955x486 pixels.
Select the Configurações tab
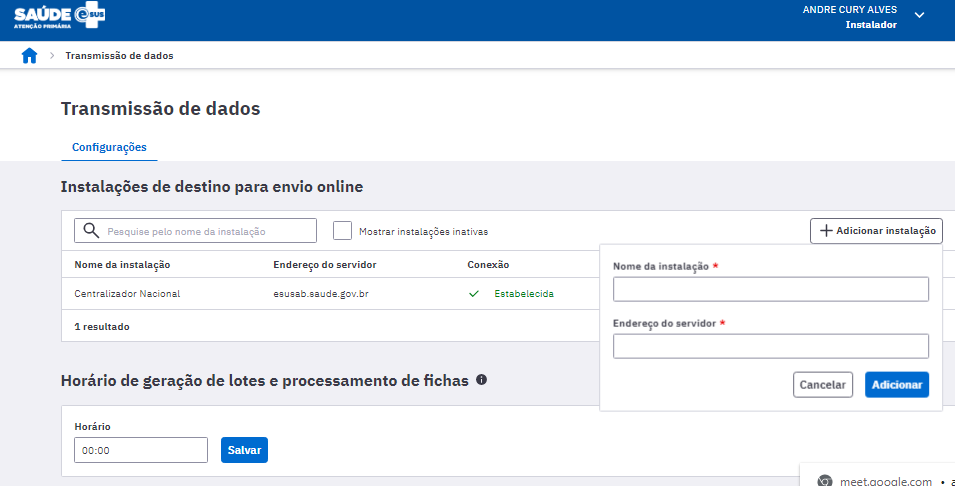point(109,147)
